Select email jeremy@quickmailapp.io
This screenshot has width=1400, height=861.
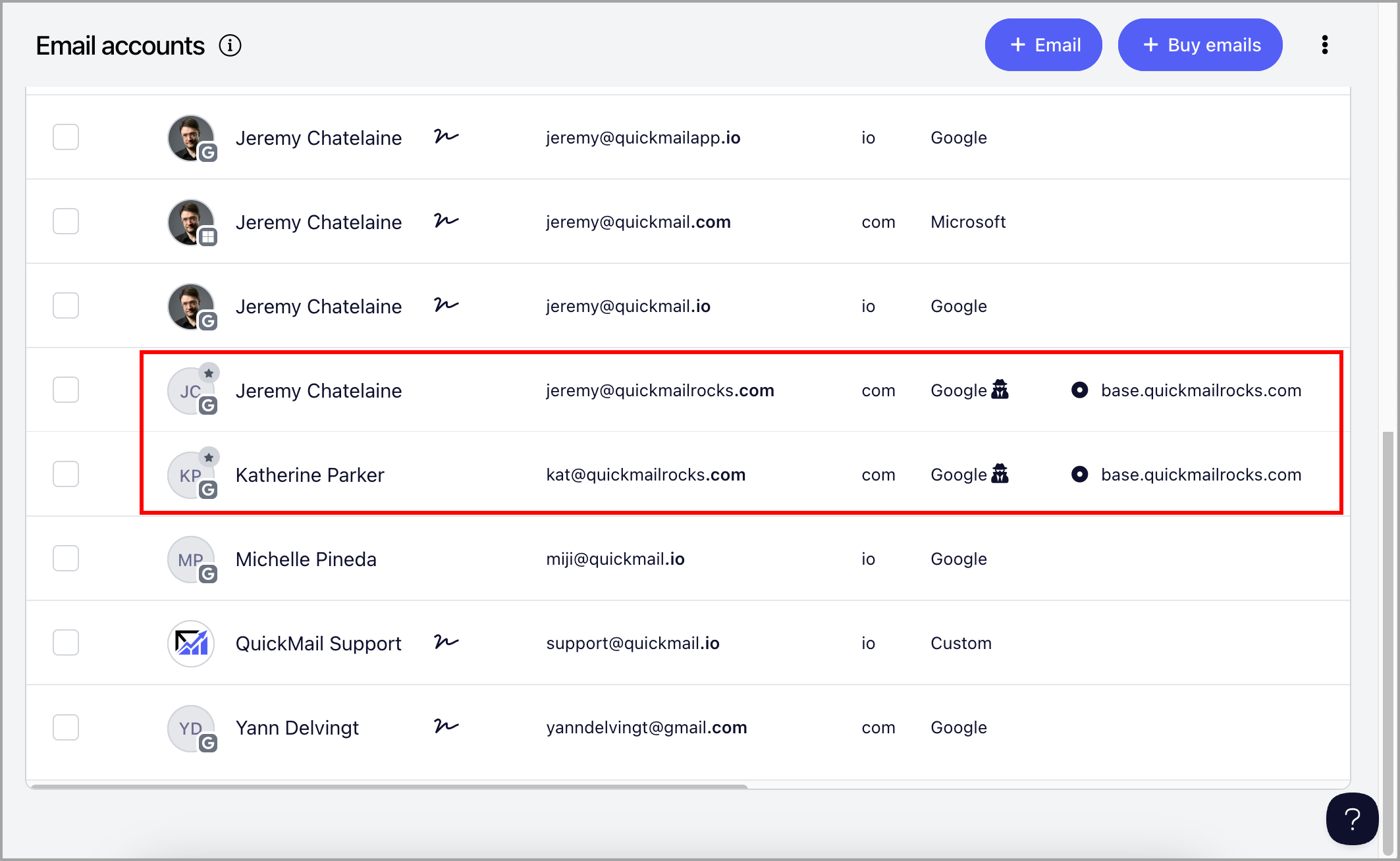pos(643,138)
